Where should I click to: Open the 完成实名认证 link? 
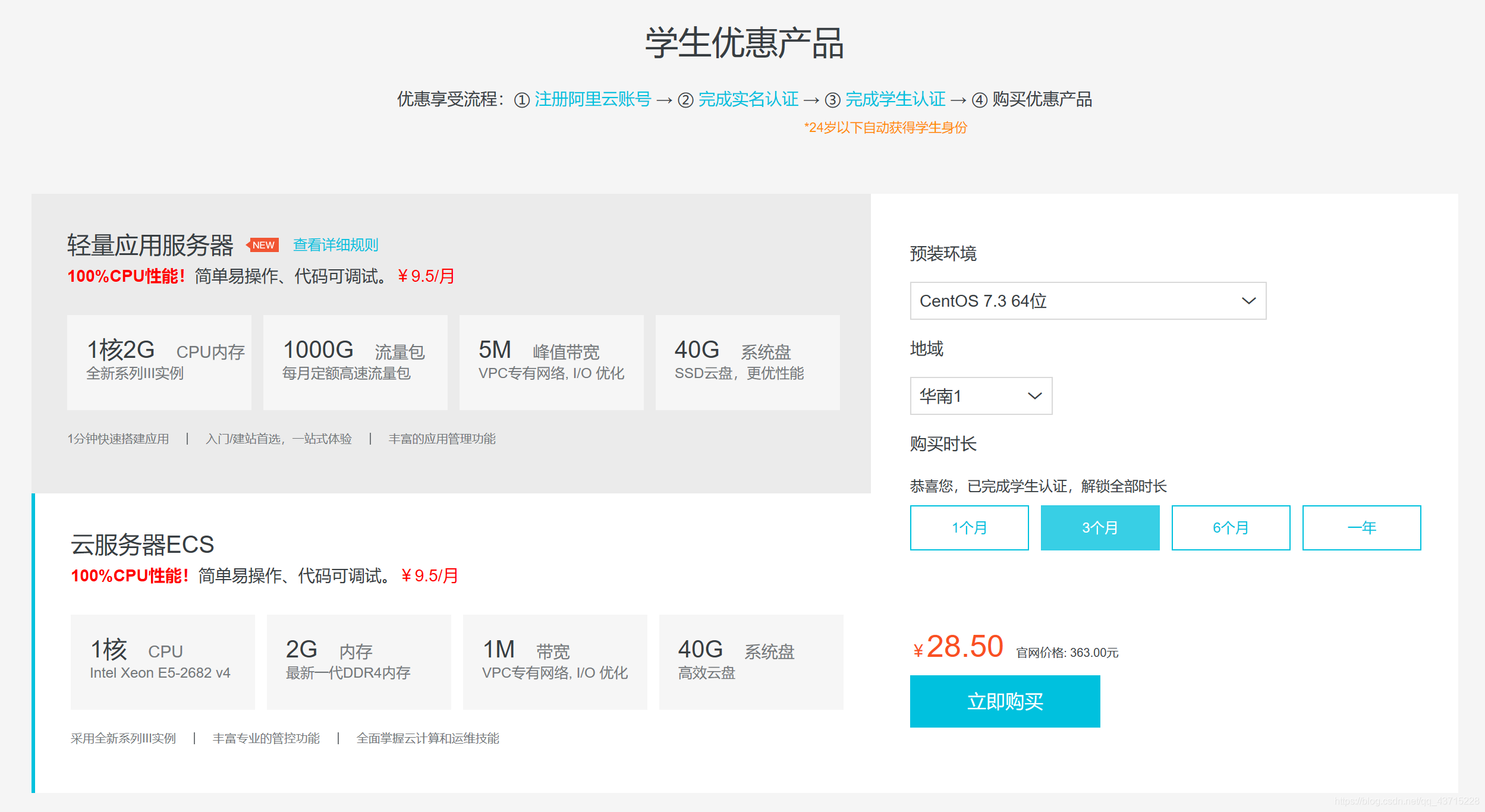748,99
